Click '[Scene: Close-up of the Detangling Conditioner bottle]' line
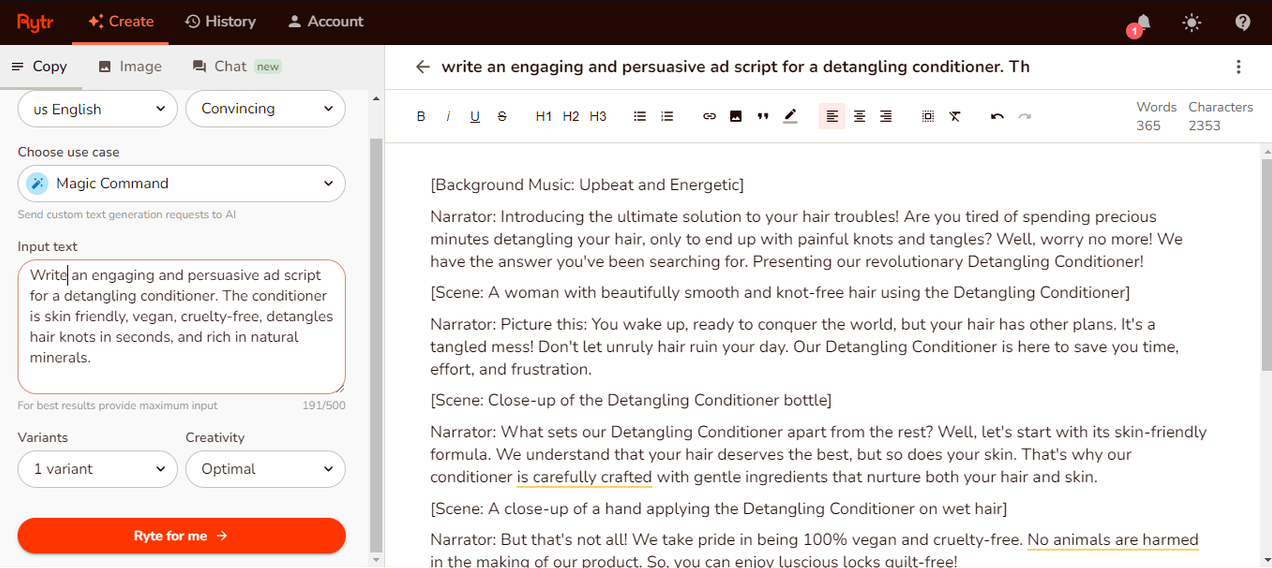1272x568 pixels. point(631,400)
